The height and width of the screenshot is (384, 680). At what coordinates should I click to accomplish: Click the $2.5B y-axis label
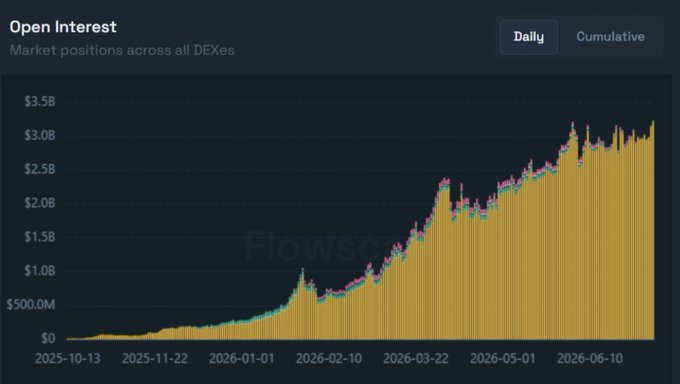point(40,169)
